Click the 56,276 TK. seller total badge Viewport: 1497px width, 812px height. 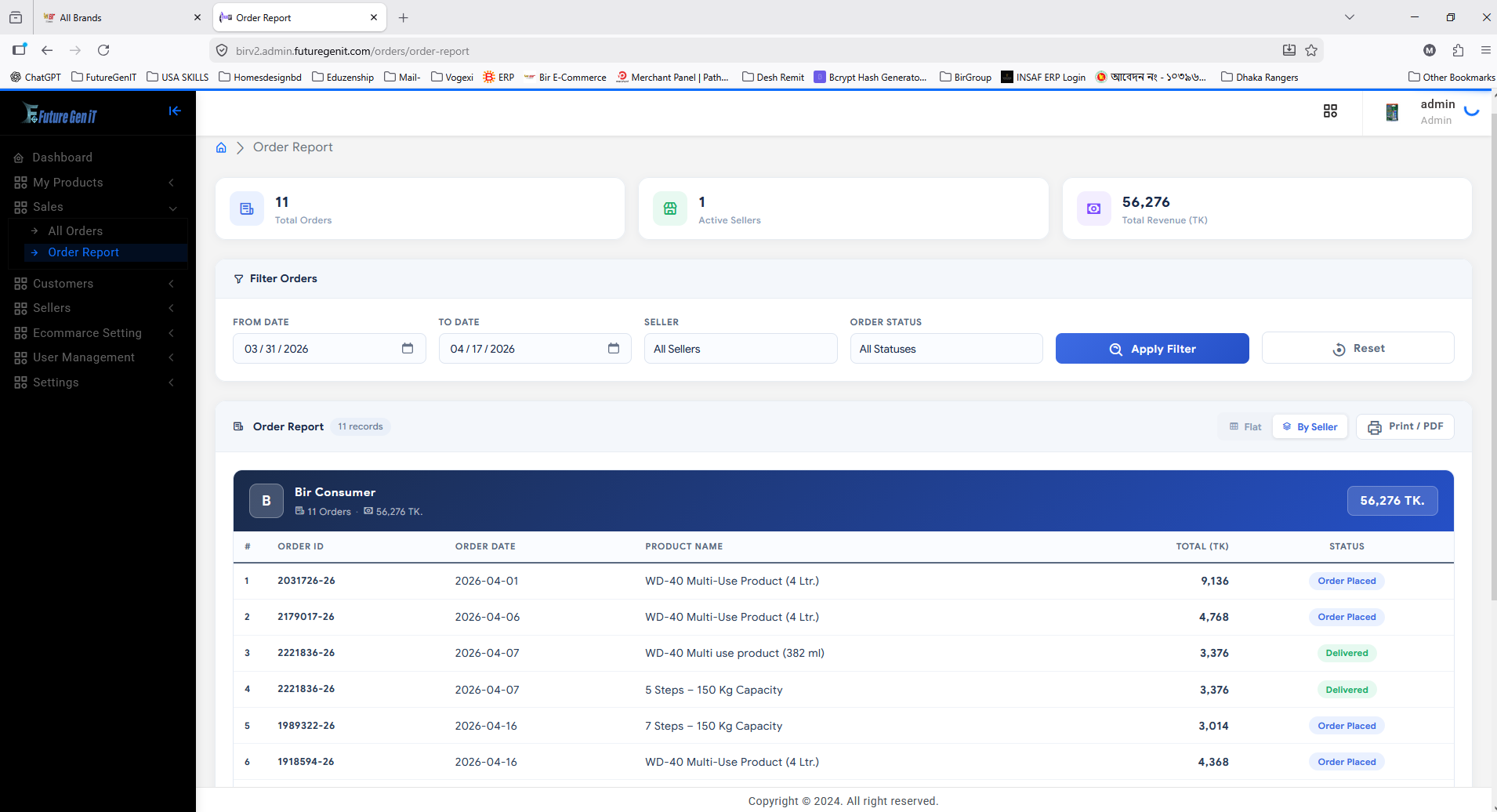1392,501
